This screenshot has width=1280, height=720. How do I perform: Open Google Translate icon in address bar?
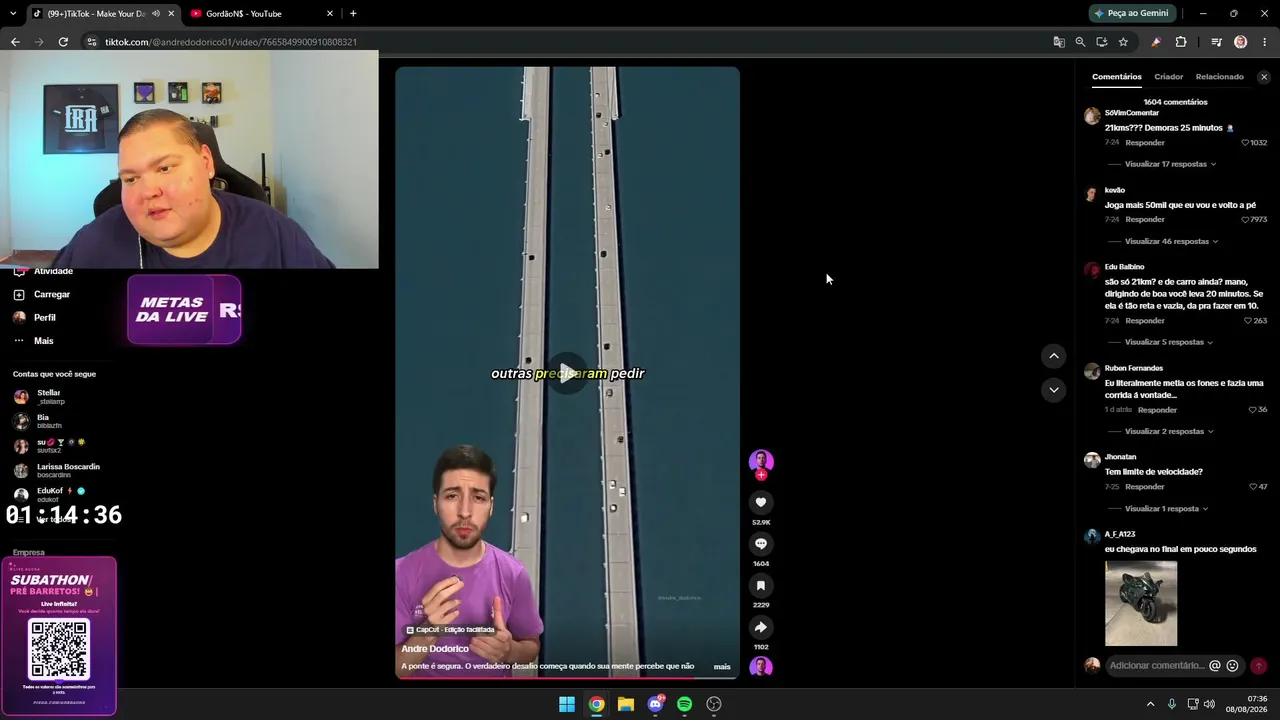(x=1059, y=42)
